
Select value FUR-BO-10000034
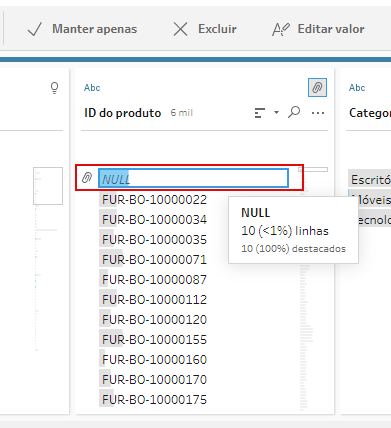(154, 220)
